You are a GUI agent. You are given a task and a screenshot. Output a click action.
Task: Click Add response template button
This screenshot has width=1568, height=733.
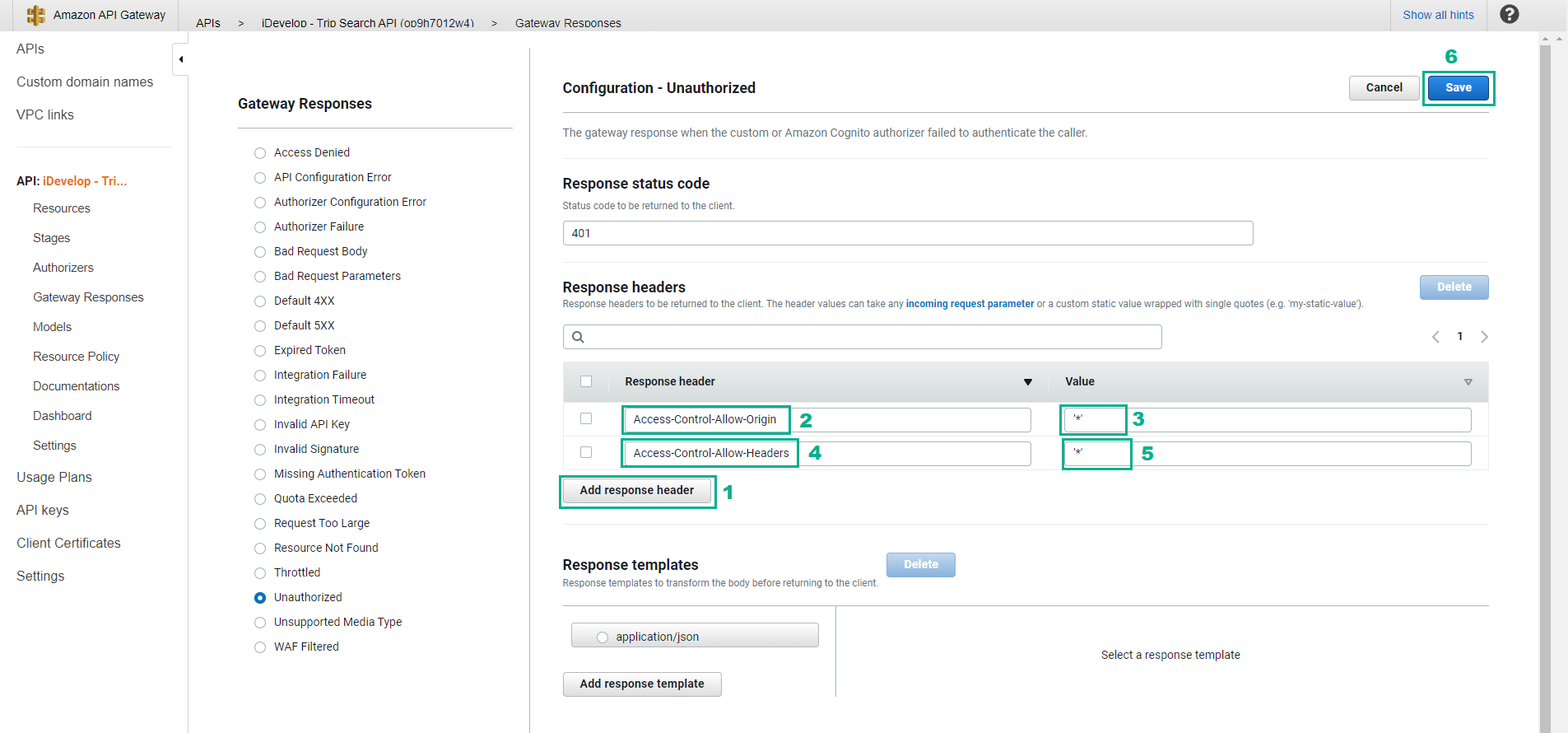642,684
